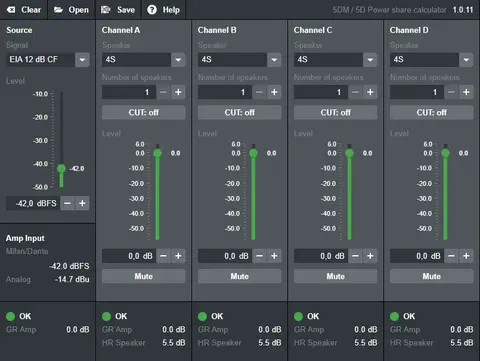
Task: Click Channel A number of speakers field
Action: (x=129, y=92)
